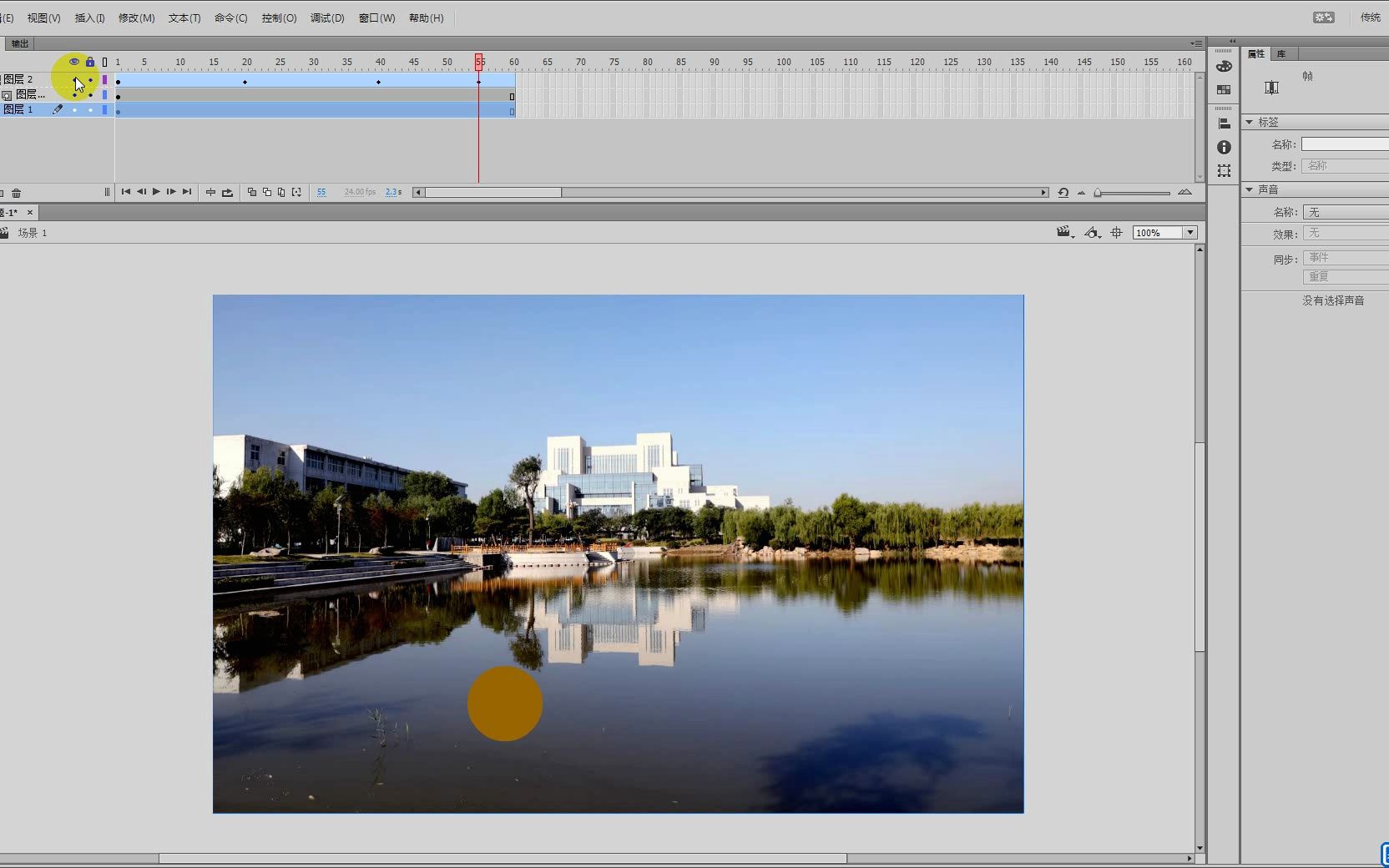Open the sound 名称 dropdown showing 无

(1346, 212)
